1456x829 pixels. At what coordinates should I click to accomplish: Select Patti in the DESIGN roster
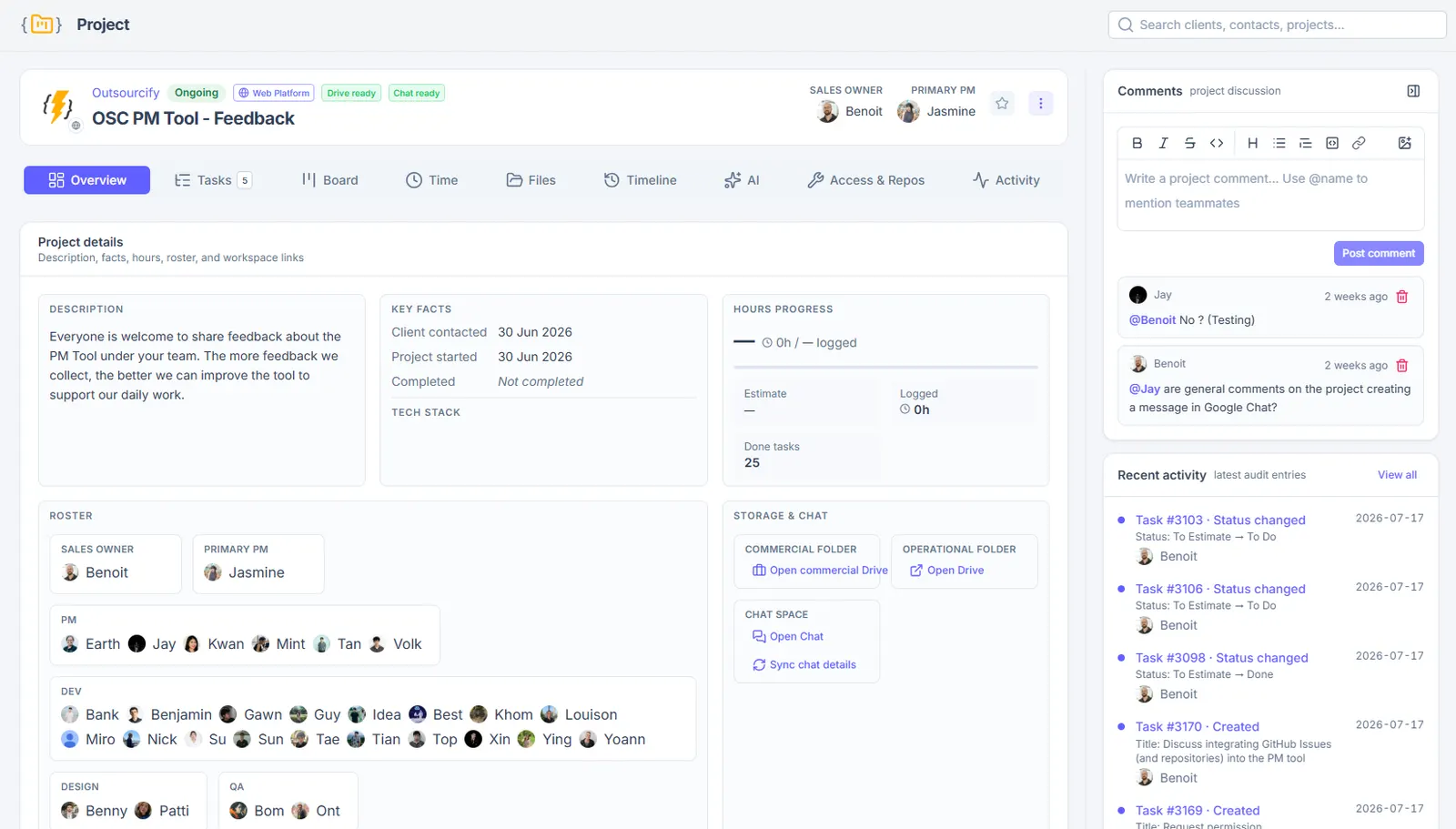[162, 811]
